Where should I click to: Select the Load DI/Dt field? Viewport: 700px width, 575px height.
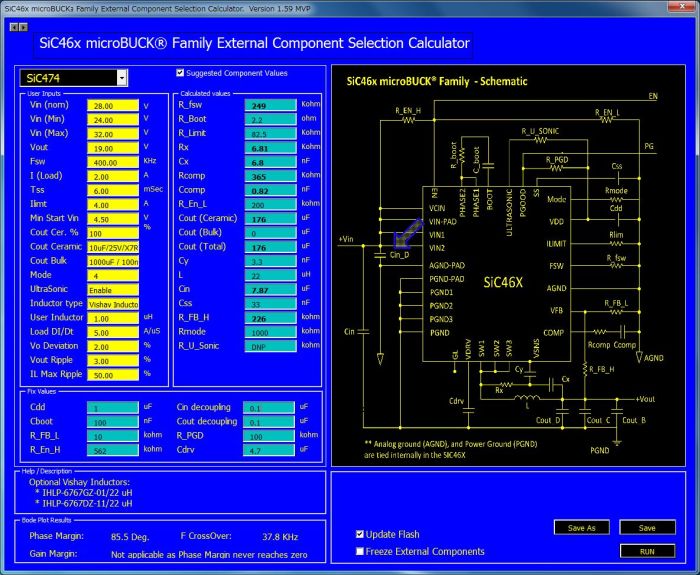[113, 333]
